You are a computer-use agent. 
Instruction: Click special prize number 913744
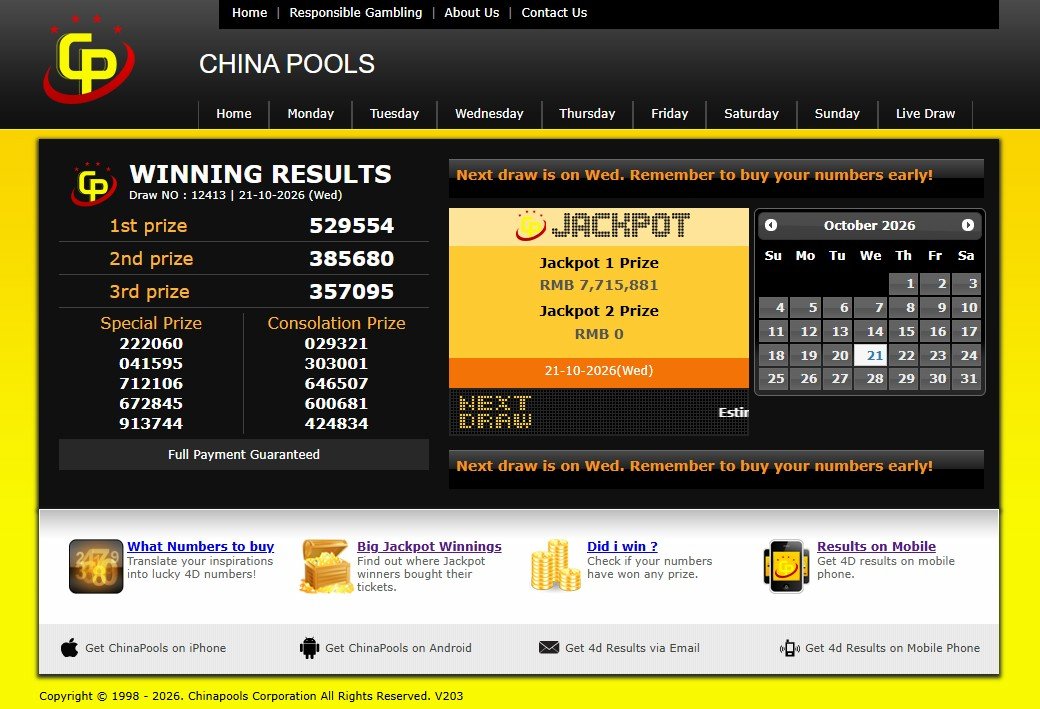tap(151, 423)
